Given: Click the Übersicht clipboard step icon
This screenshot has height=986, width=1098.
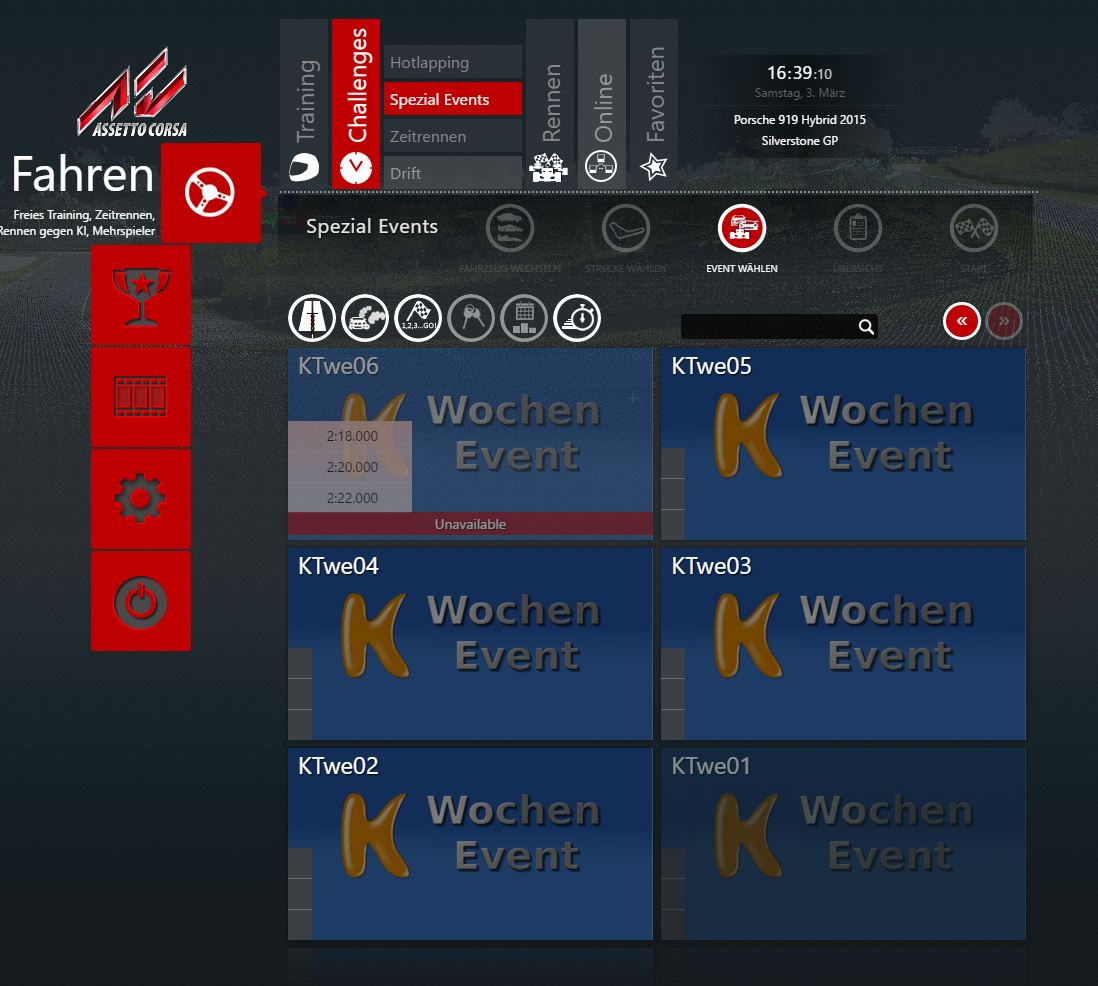Looking at the screenshot, I should click(x=858, y=228).
